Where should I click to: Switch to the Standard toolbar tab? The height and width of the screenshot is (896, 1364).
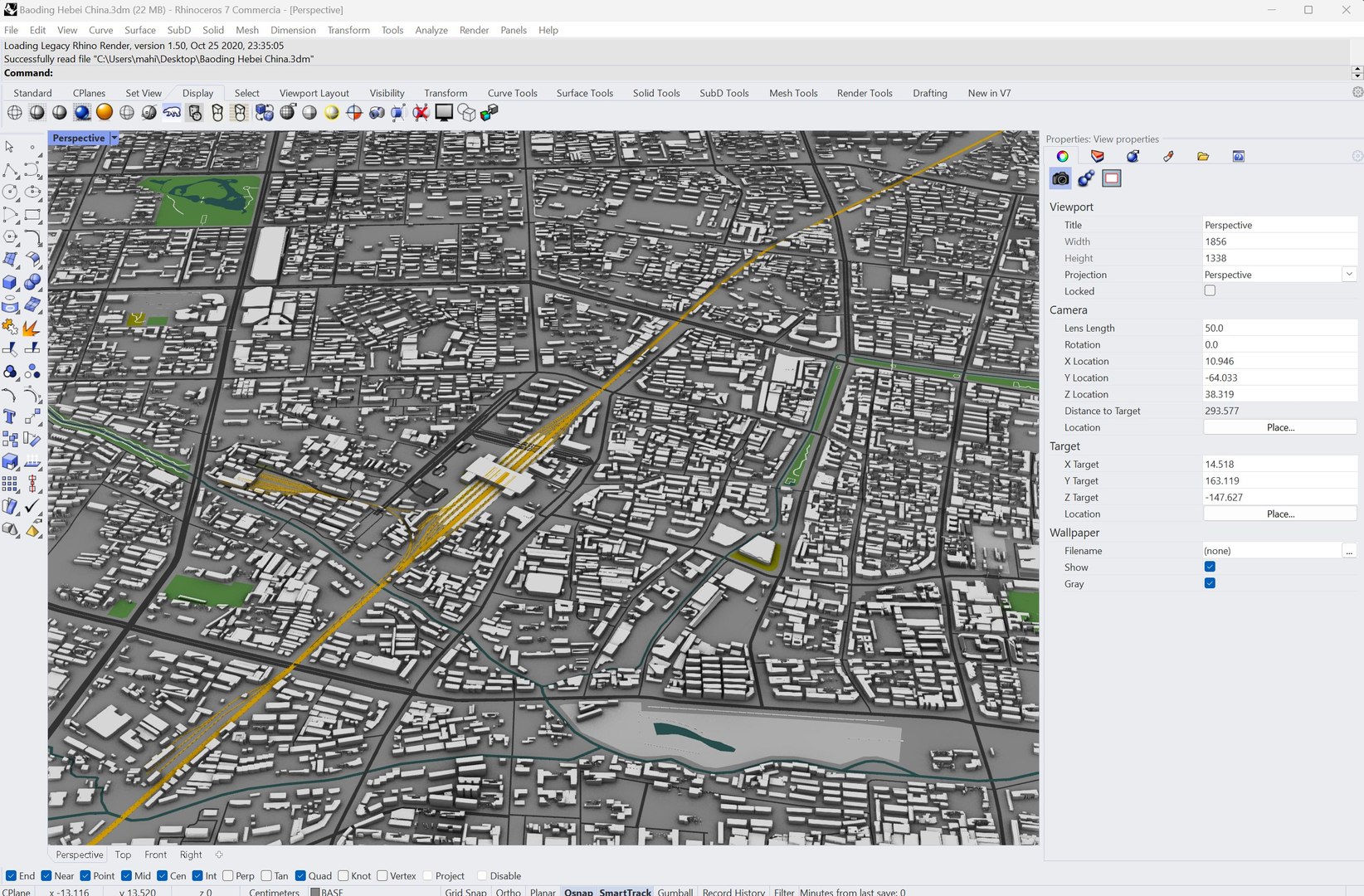(x=32, y=93)
